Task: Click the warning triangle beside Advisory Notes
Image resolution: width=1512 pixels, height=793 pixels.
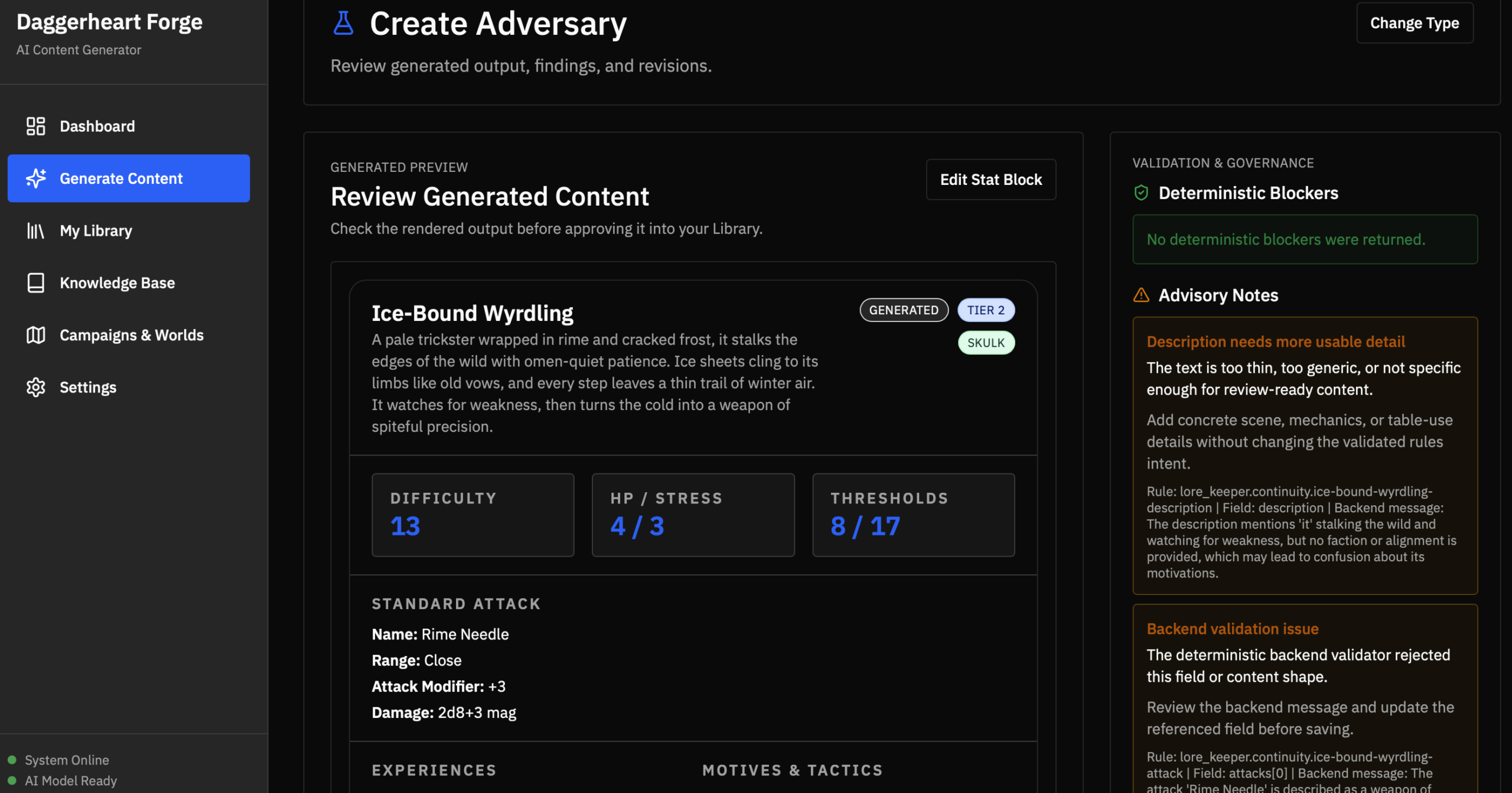Action: (1141, 295)
